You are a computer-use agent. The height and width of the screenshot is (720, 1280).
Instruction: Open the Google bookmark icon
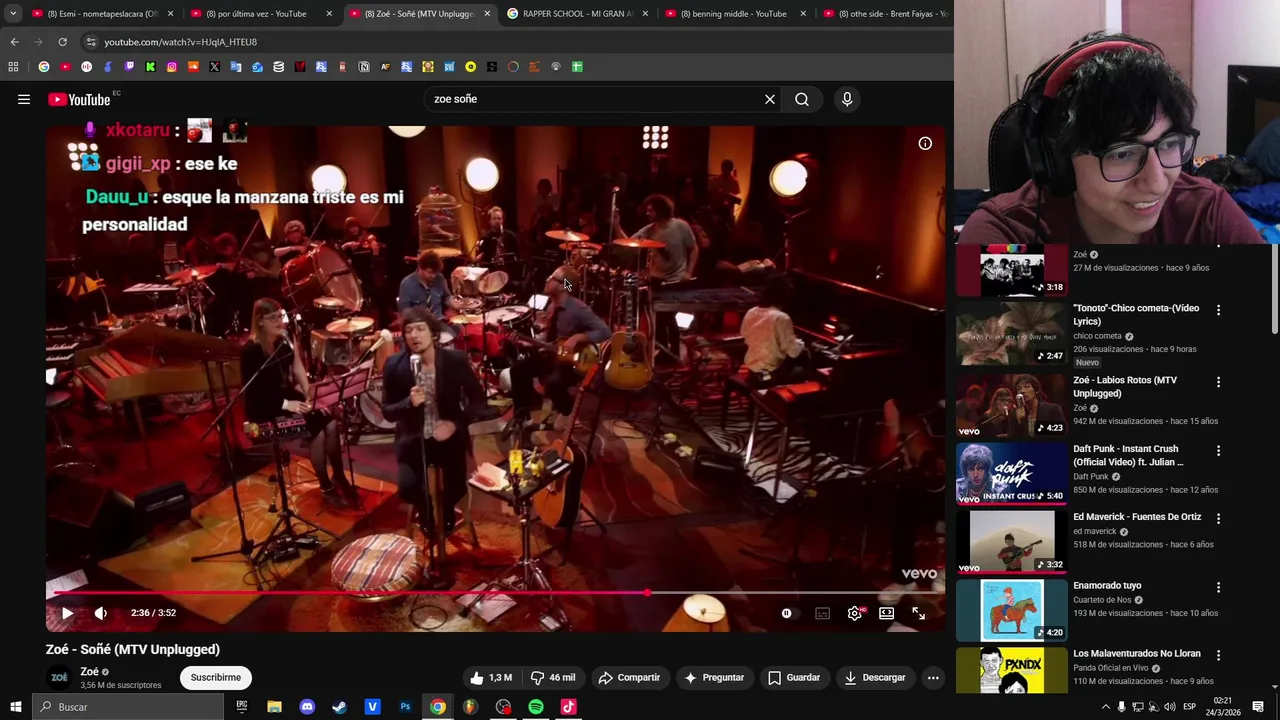pos(44,67)
